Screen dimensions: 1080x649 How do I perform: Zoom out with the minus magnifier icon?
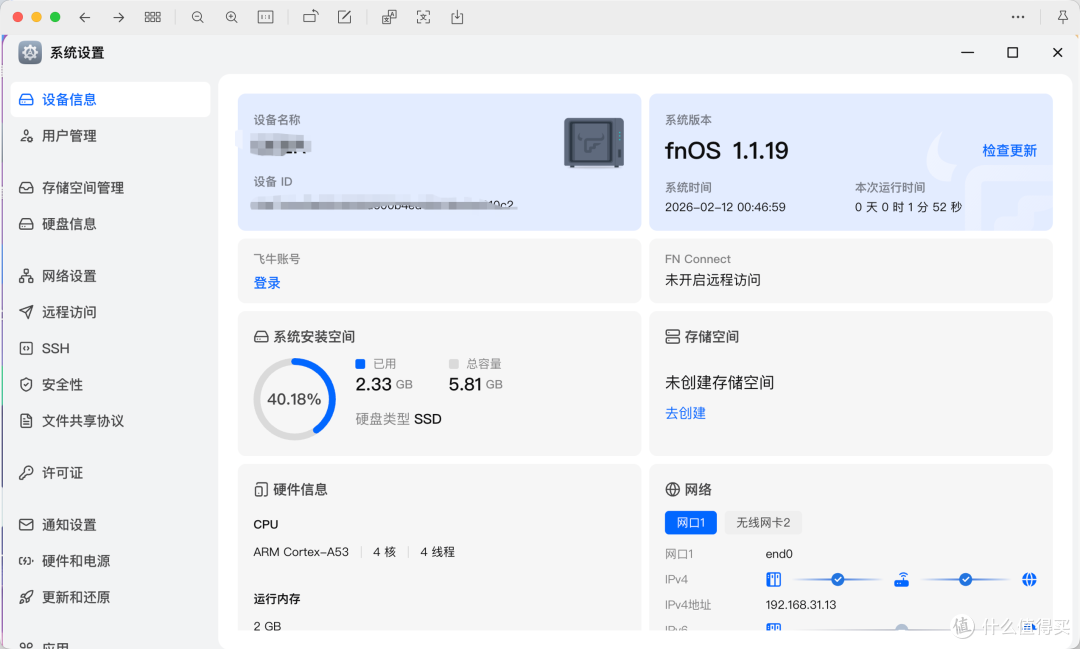pos(198,17)
